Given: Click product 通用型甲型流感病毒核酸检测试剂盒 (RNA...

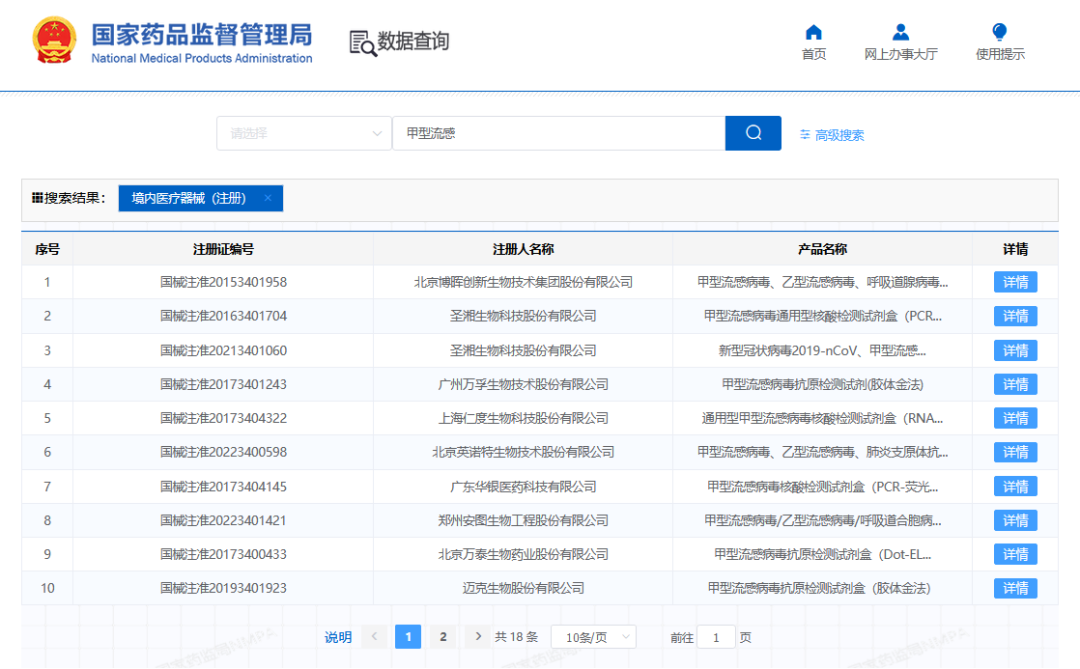Looking at the screenshot, I should 822,418.
